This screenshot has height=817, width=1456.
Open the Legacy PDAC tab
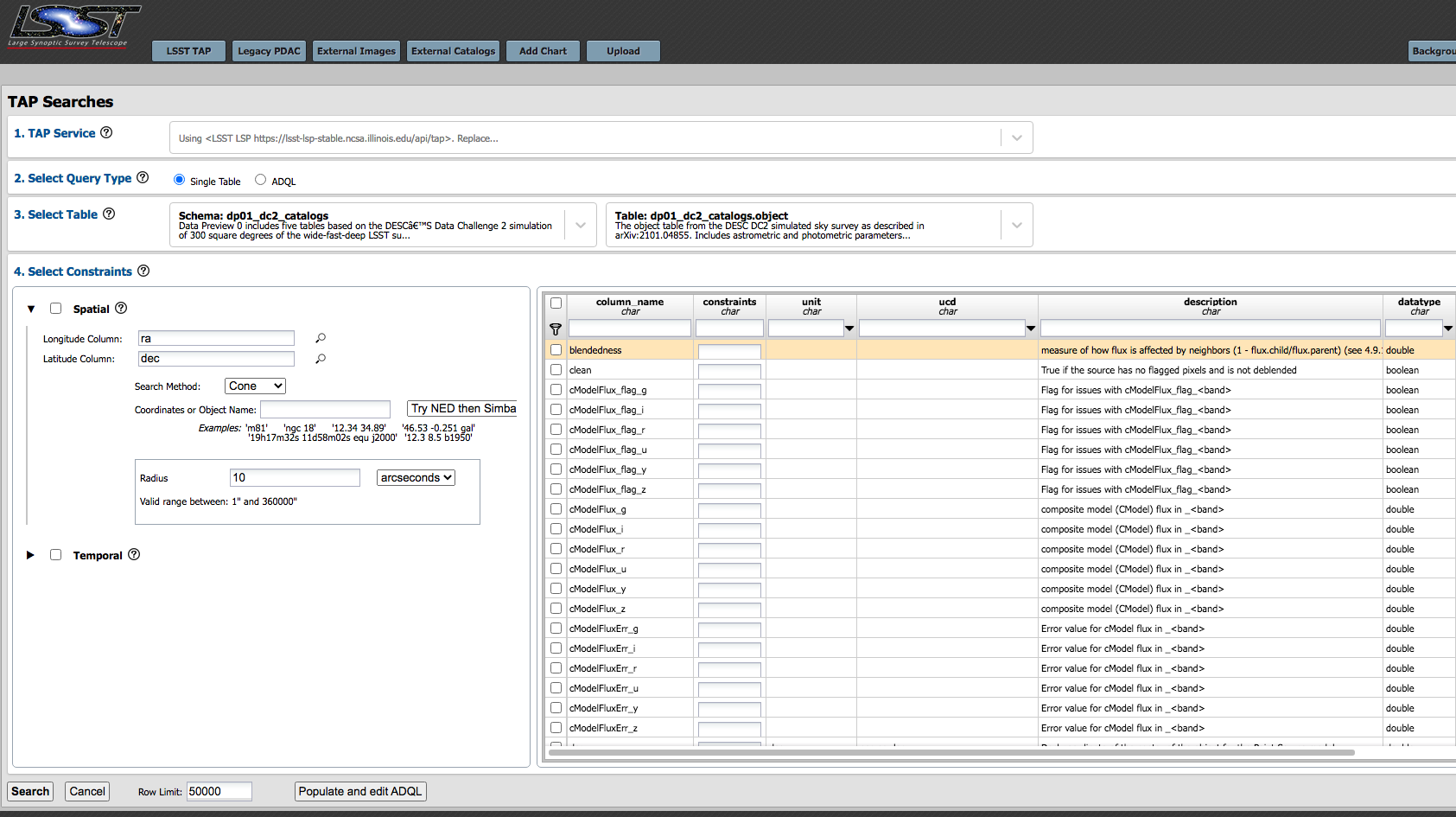pos(269,51)
